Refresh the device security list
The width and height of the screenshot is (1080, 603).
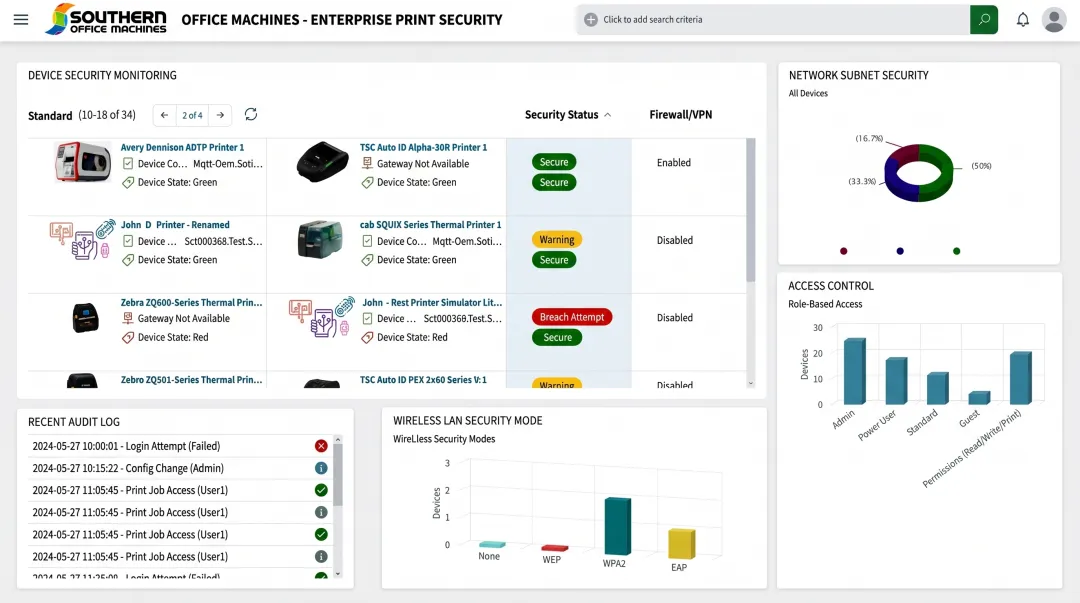click(251, 114)
